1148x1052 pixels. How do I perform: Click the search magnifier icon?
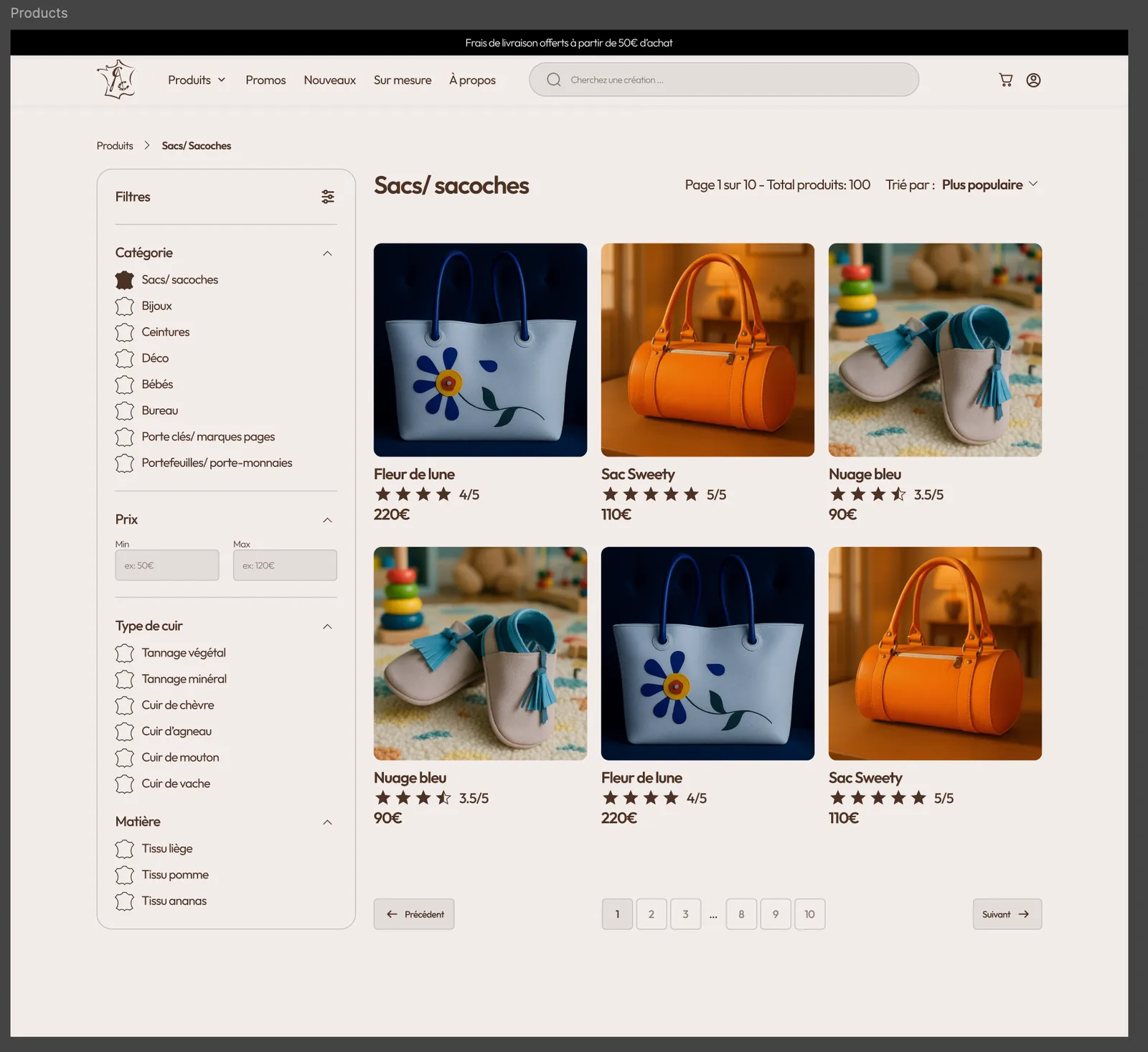[x=553, y=79]
